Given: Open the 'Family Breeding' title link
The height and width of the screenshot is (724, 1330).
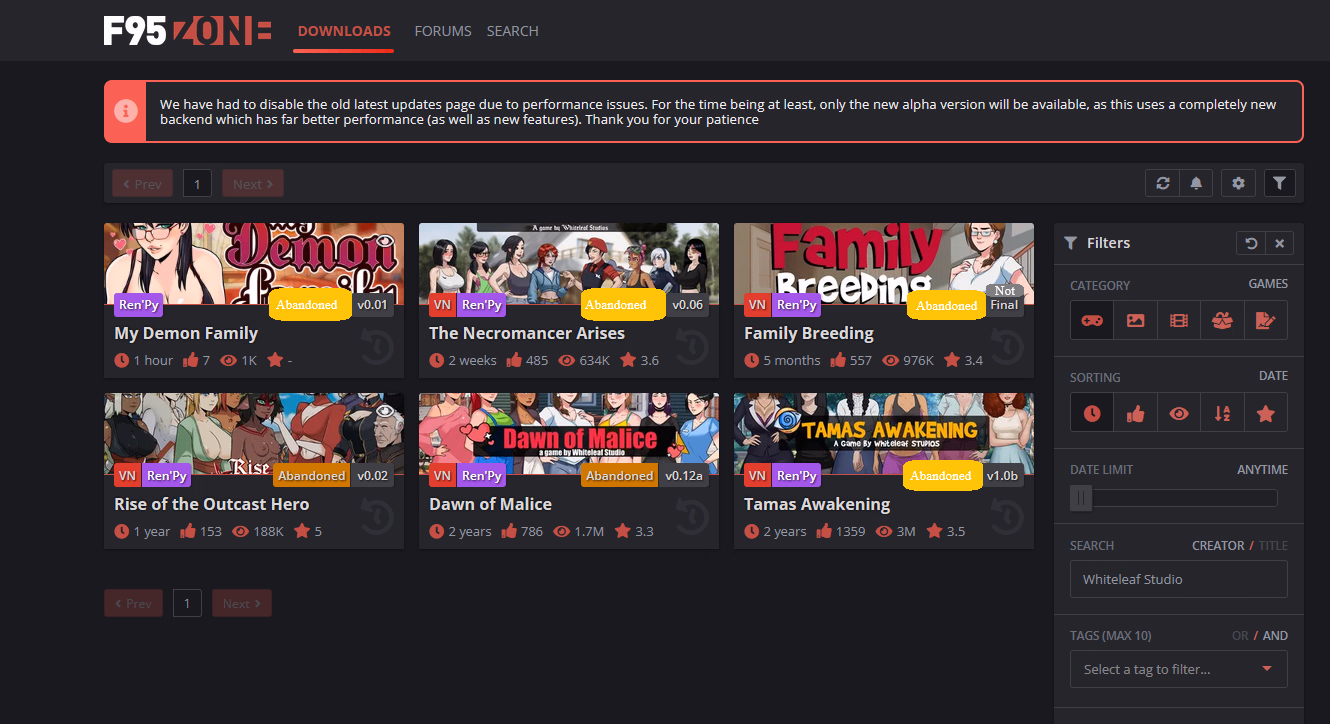Looking at the screenshot, I should 809,333.
